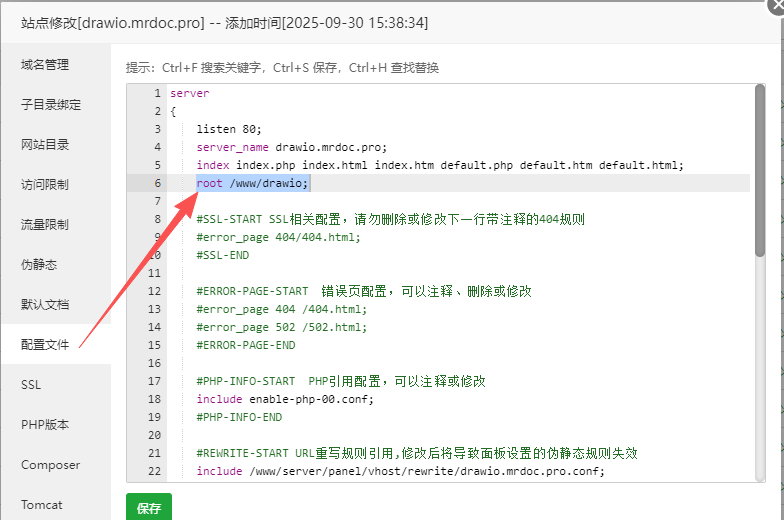Click the server_name drawio.mrdoc.pro line
Viewport: 784px width, 520px height.
291,147
